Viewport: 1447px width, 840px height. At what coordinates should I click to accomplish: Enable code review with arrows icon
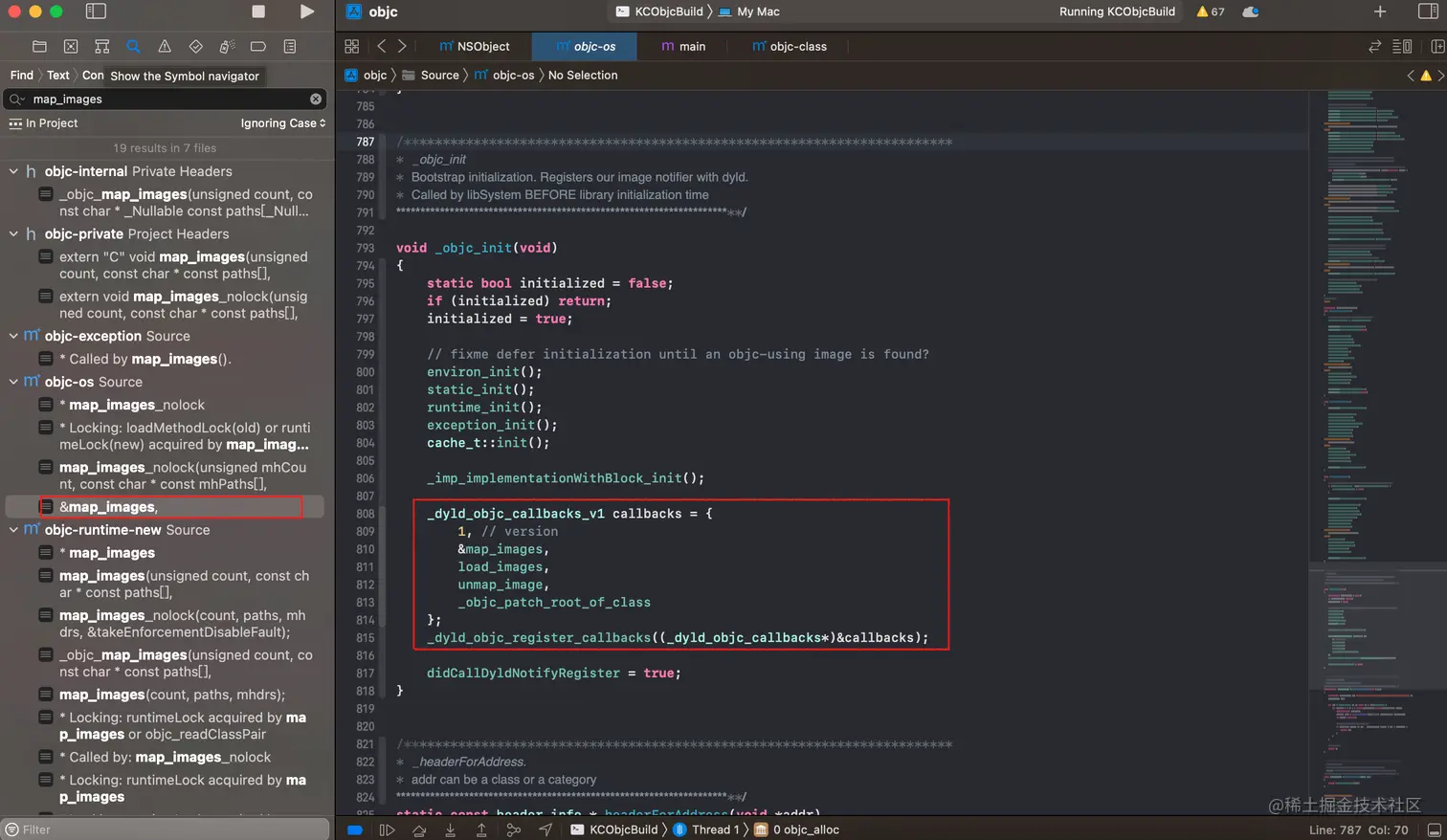[1375, 46]
